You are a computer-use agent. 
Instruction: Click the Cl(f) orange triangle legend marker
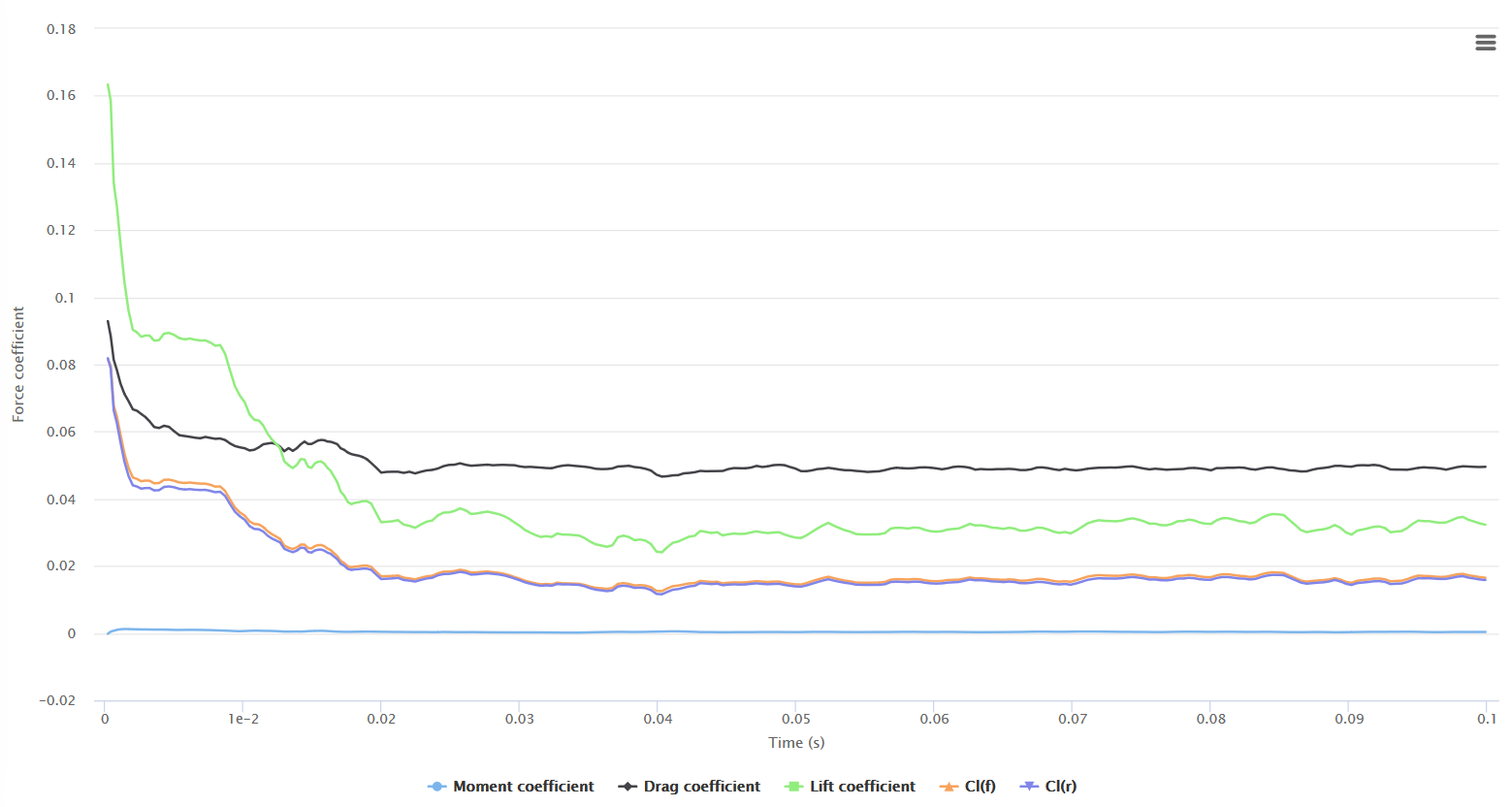[x=949, y=787]
